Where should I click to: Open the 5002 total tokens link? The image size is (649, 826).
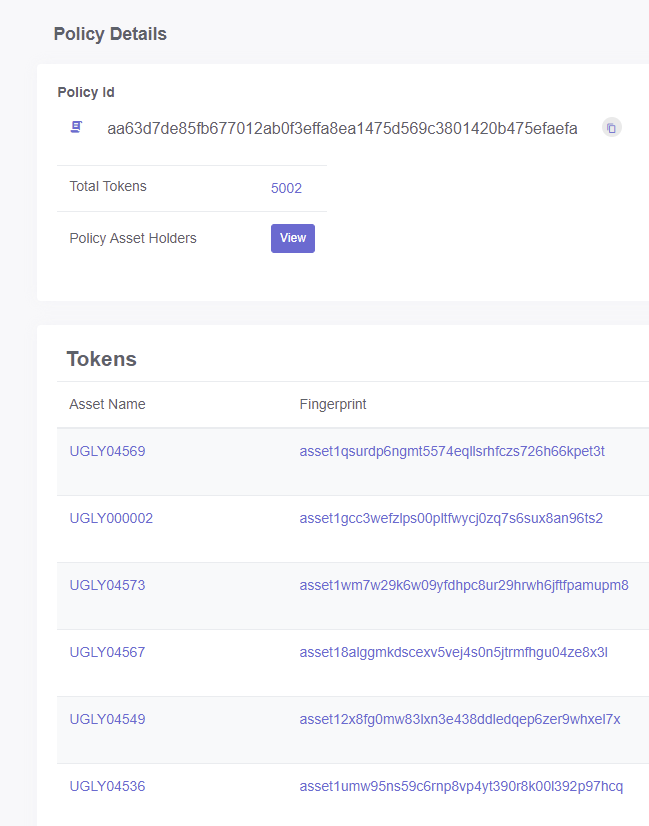click(x=286, y=188)
